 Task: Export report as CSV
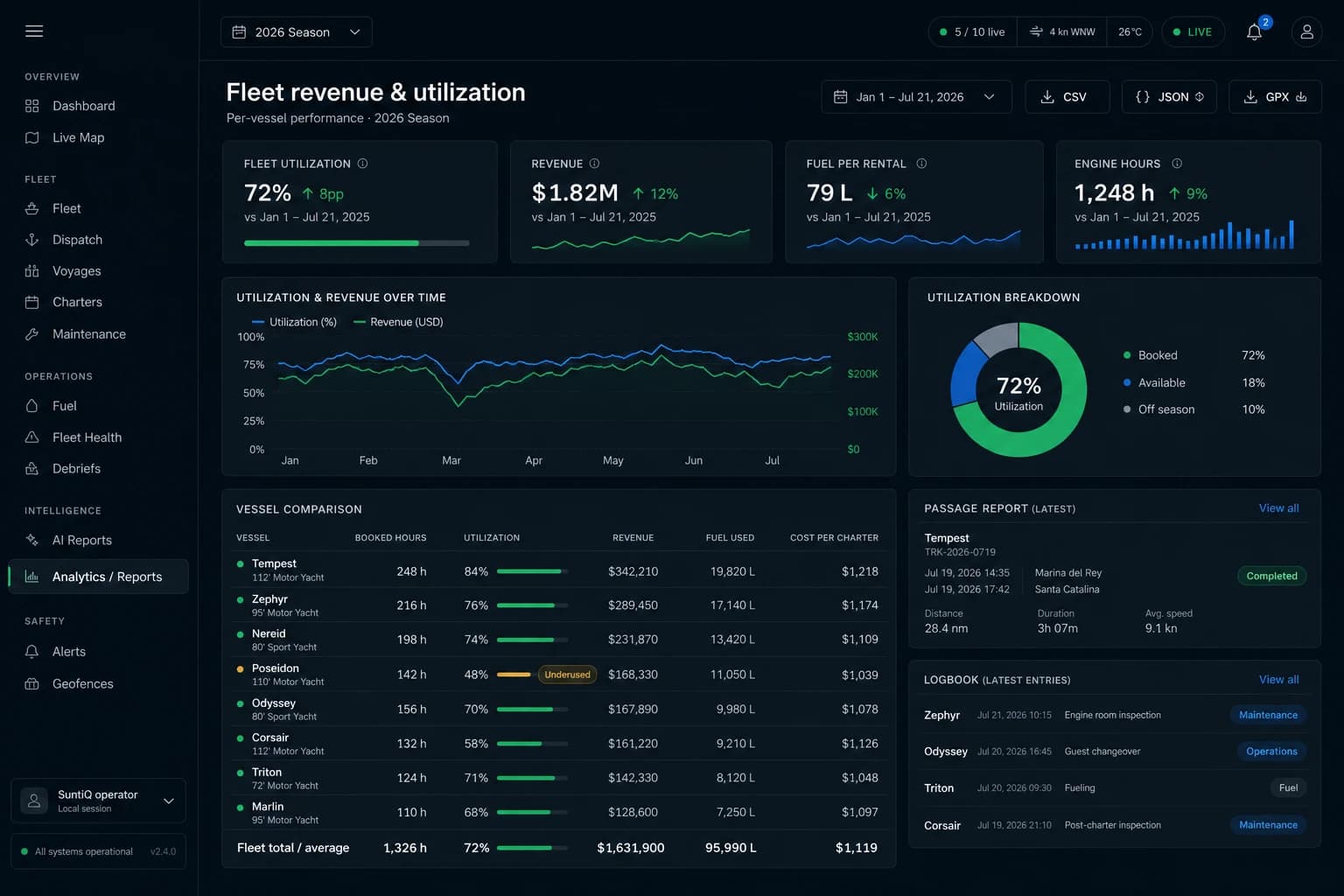[1067, 97]
